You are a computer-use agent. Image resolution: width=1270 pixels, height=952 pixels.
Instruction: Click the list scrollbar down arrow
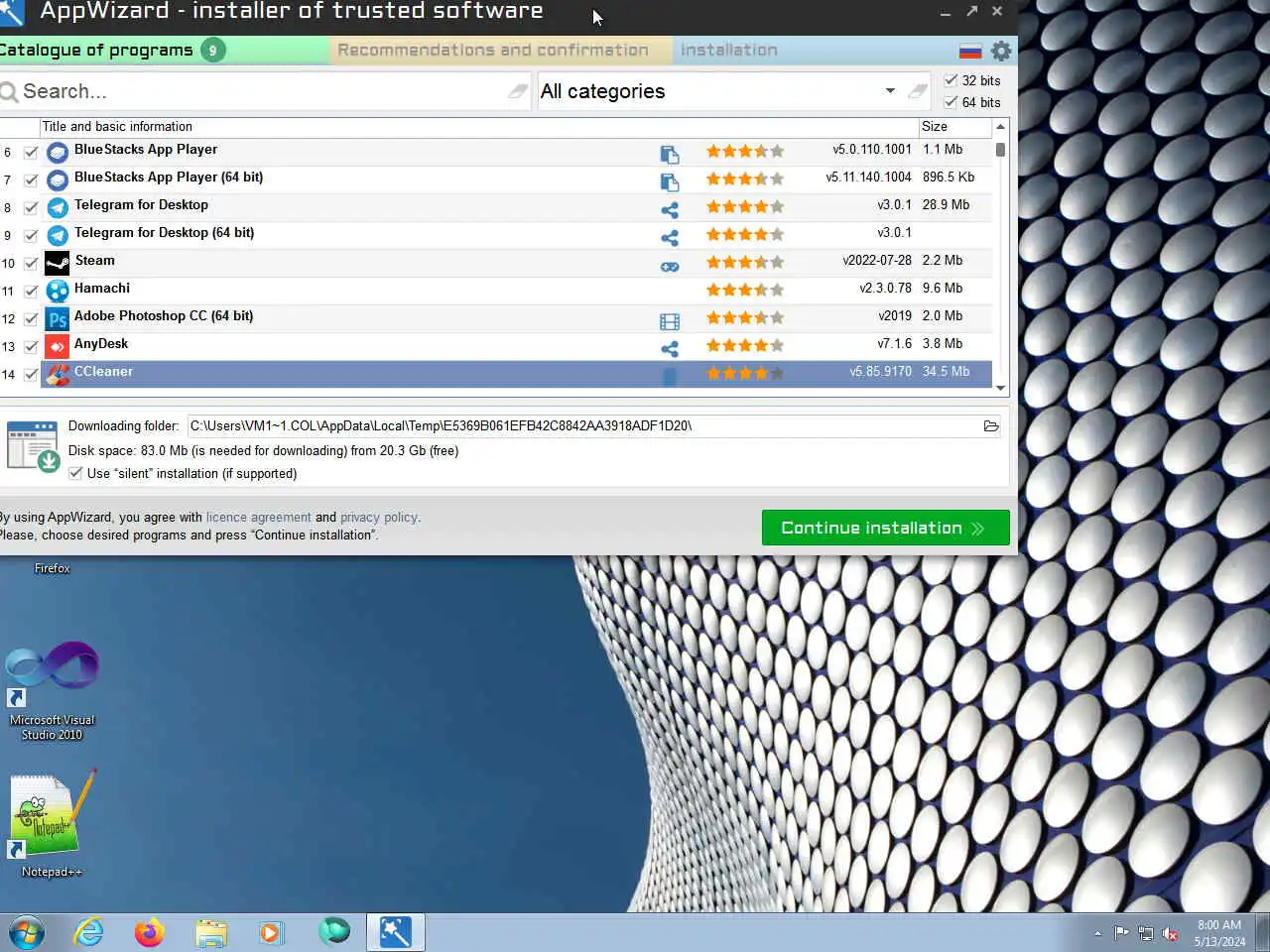[1000, 389]
